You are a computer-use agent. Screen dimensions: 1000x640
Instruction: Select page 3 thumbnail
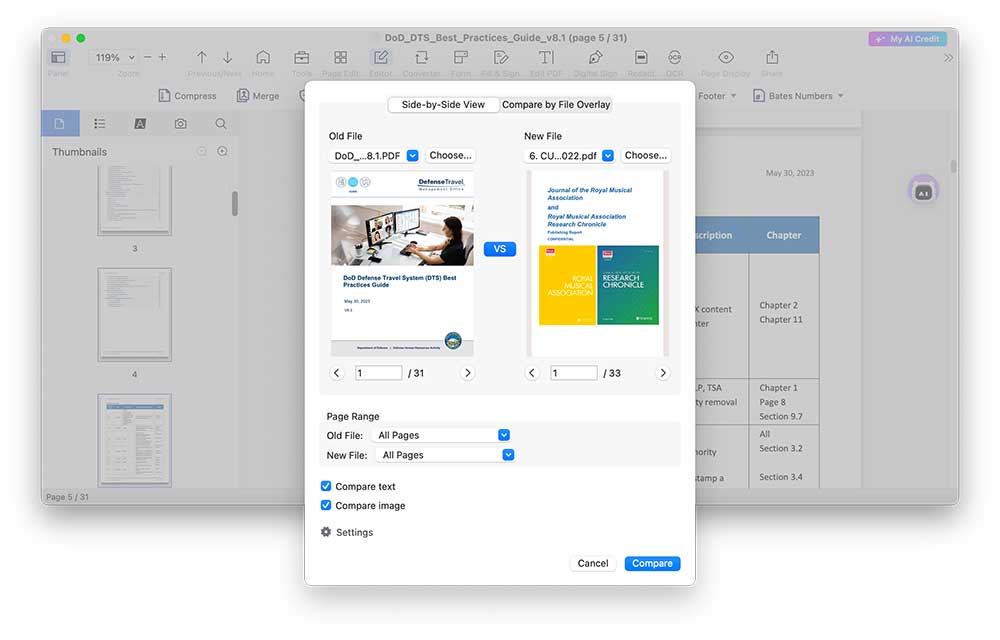[x=135, y=201]
